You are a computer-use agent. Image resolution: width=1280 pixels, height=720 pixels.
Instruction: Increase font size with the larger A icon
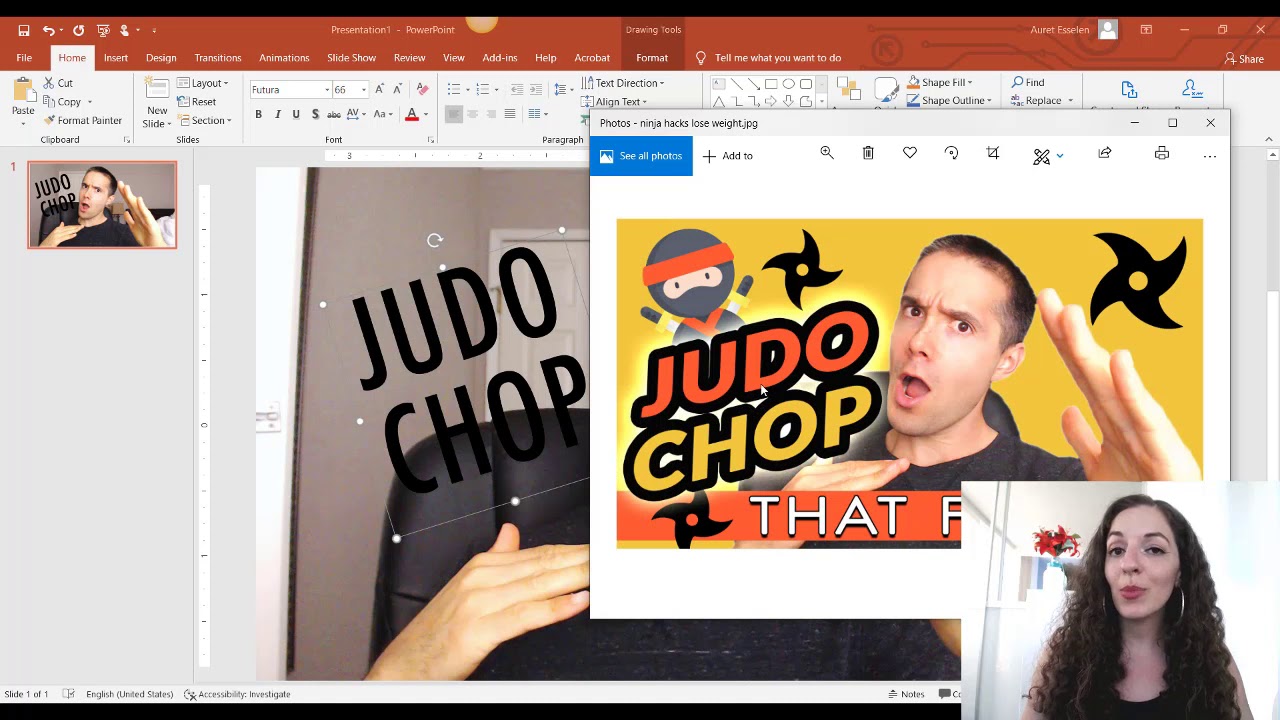pos(379,89)
